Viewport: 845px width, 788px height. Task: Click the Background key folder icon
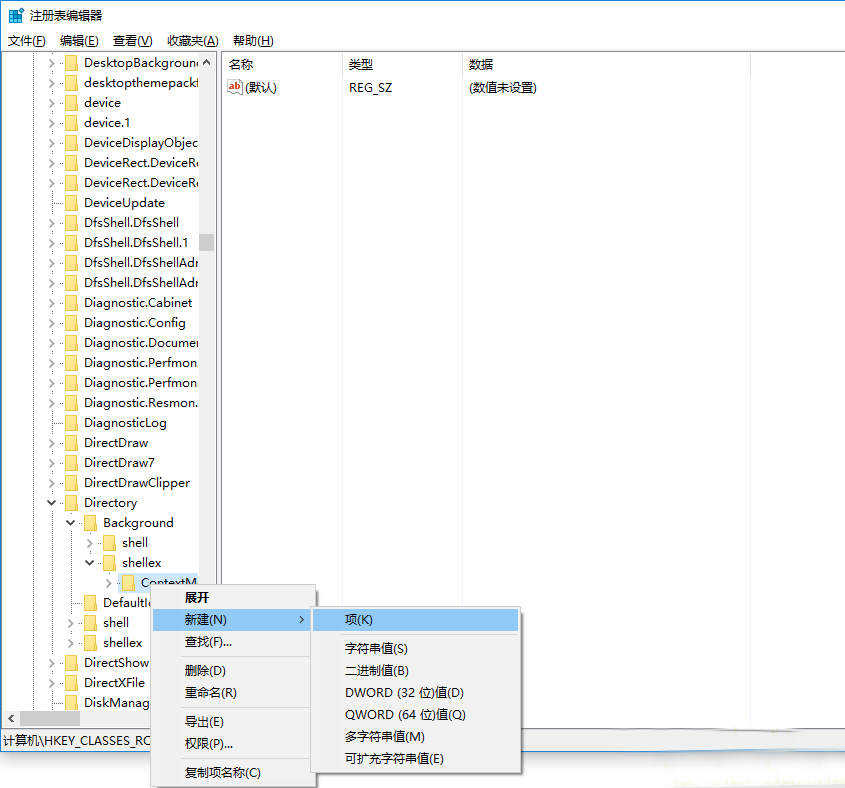(90, 523)
